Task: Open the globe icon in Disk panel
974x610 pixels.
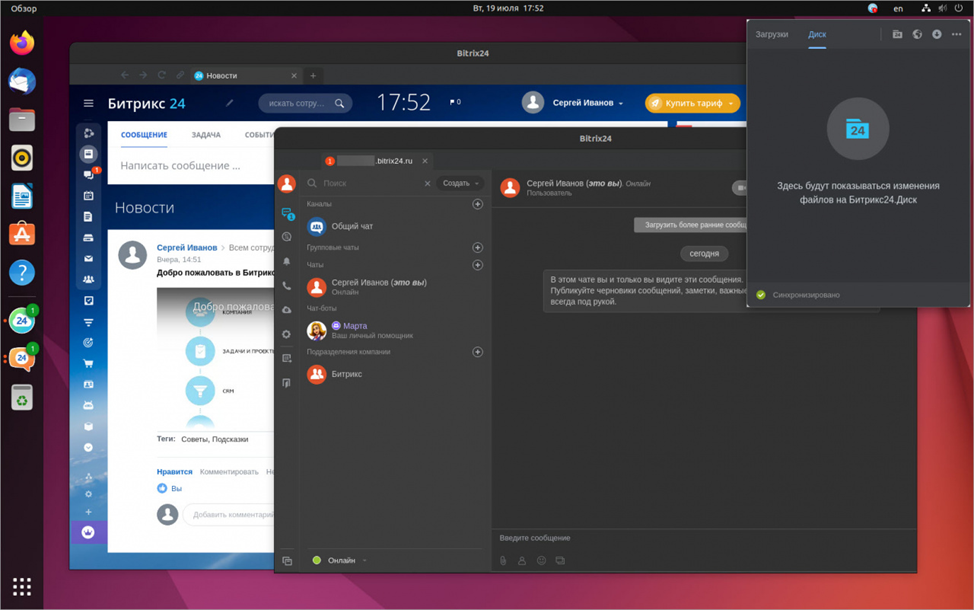Action: tap(917, 34)
